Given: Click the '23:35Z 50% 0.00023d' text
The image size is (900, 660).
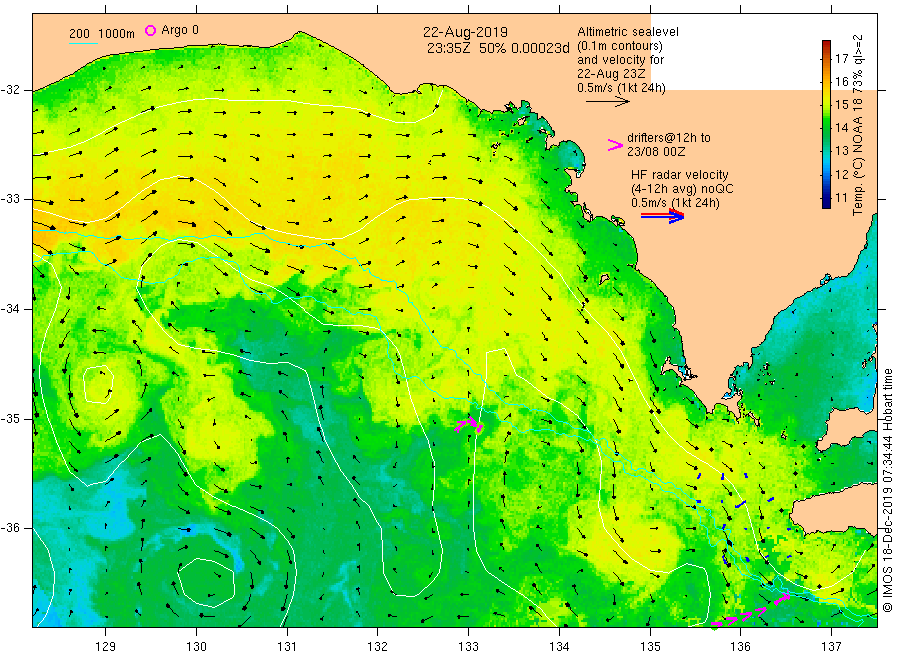Looking at the screenshot, I should coord(498,48).
